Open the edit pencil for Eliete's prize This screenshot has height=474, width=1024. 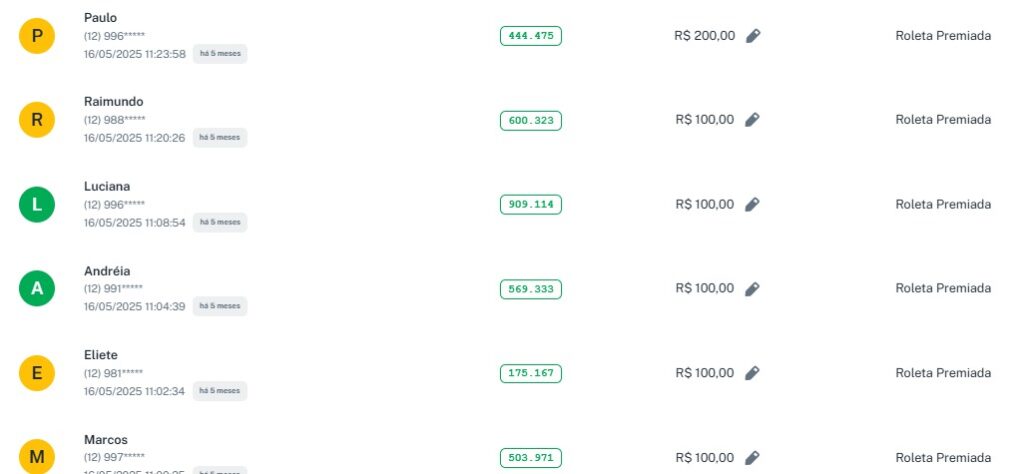753,373
